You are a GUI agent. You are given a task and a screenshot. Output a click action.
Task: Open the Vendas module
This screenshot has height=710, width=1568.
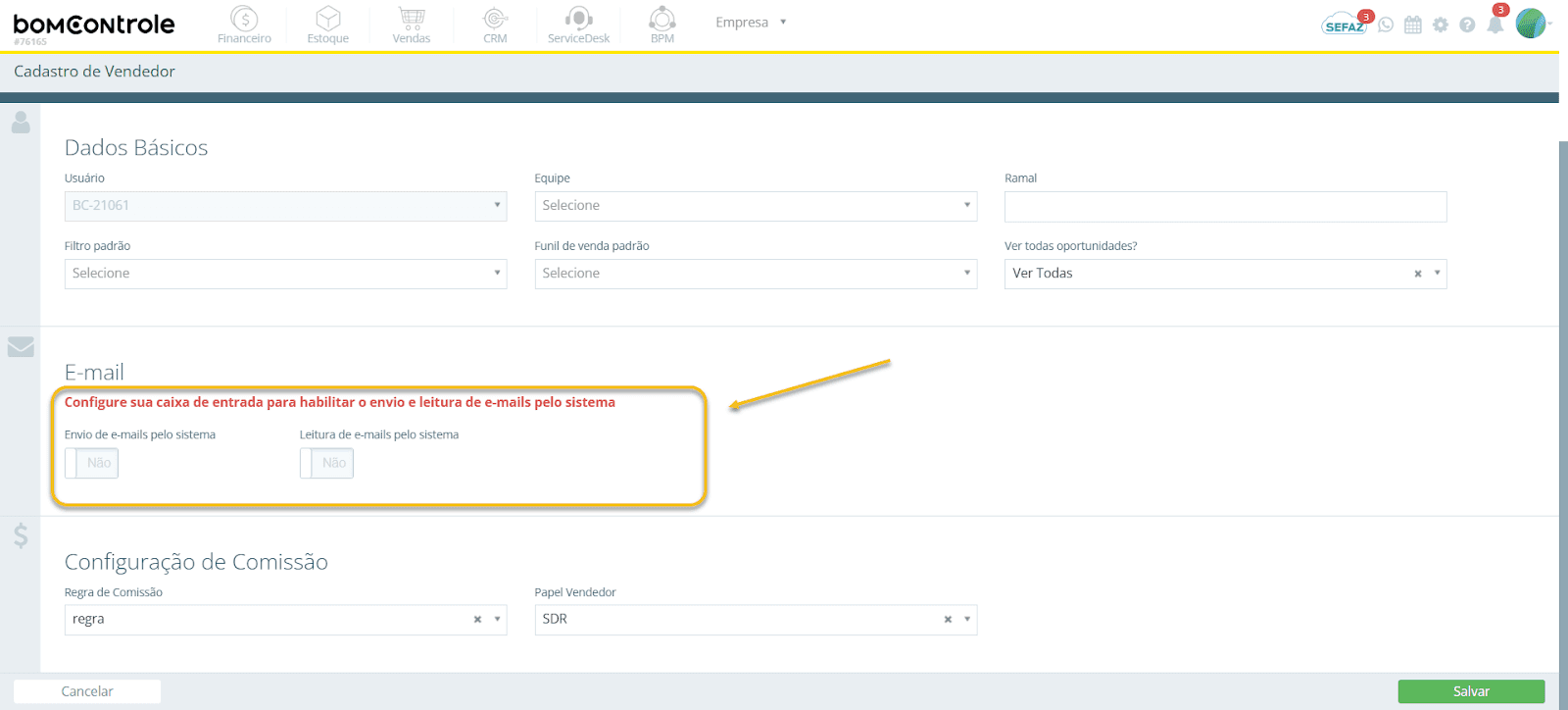[x=412, y=25]
